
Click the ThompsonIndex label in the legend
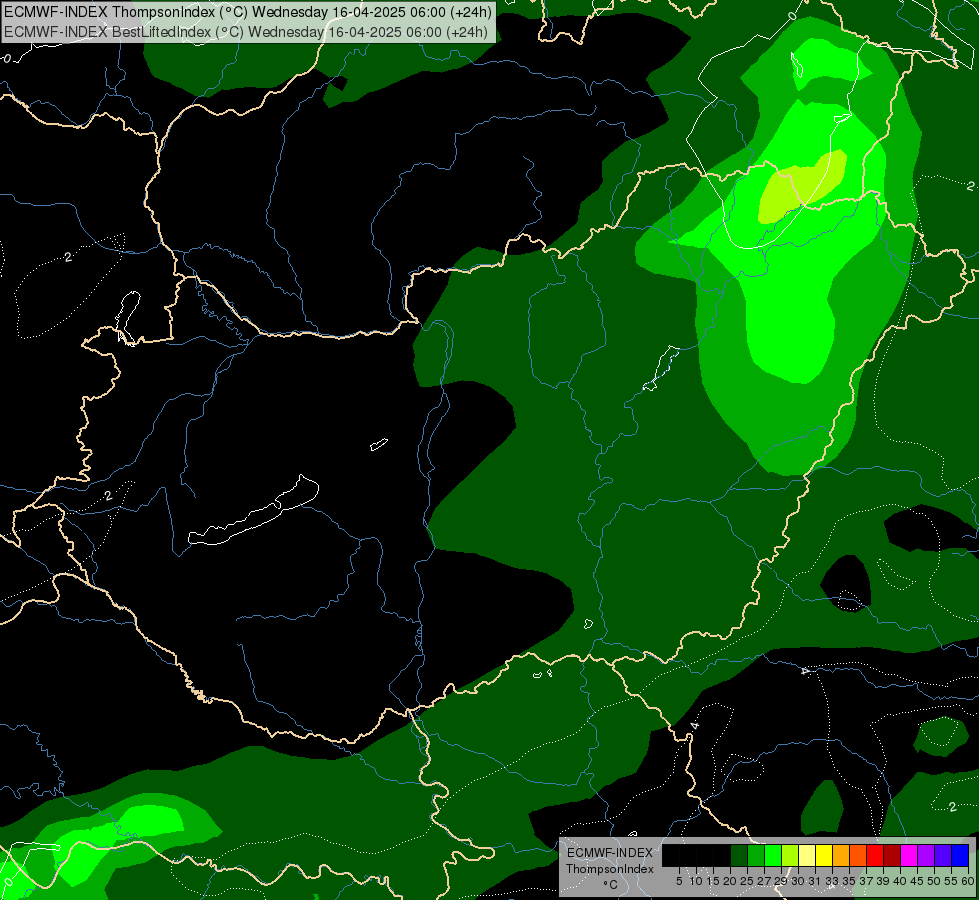tap(610, 869)
